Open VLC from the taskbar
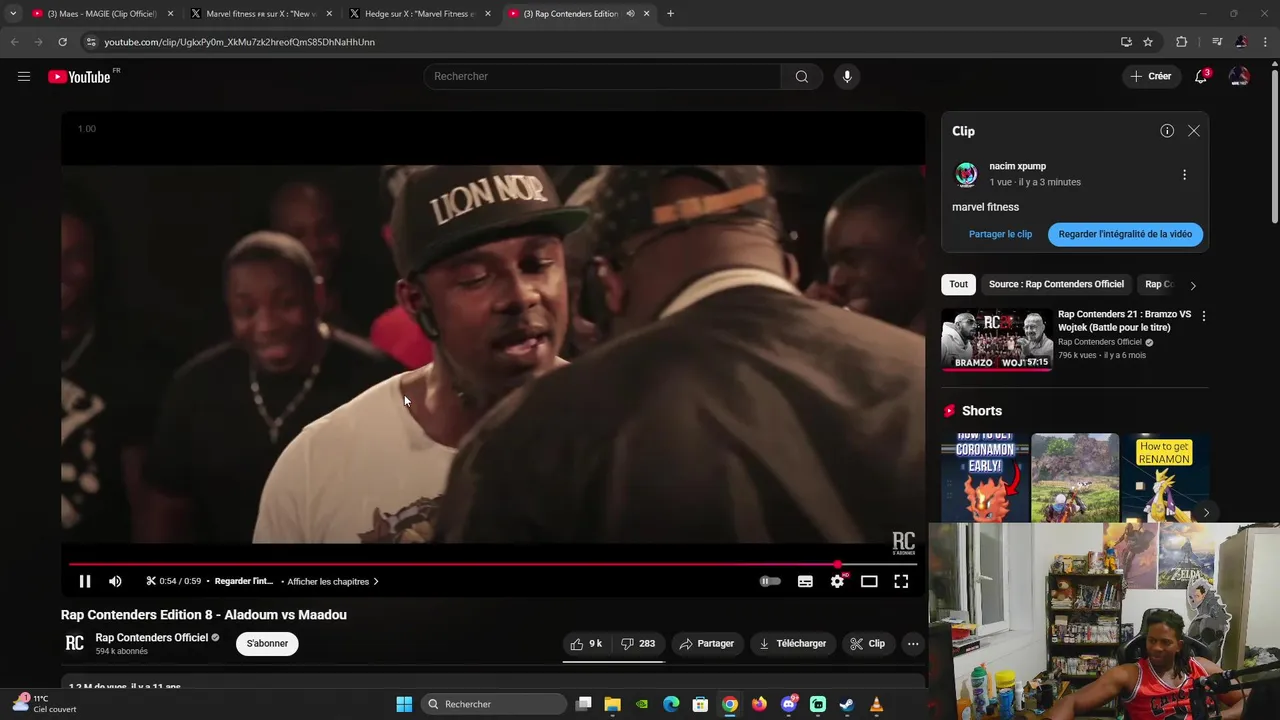The height and width of the screenshot is (720, 1280). pyautogui.click(x=876, y=704)
